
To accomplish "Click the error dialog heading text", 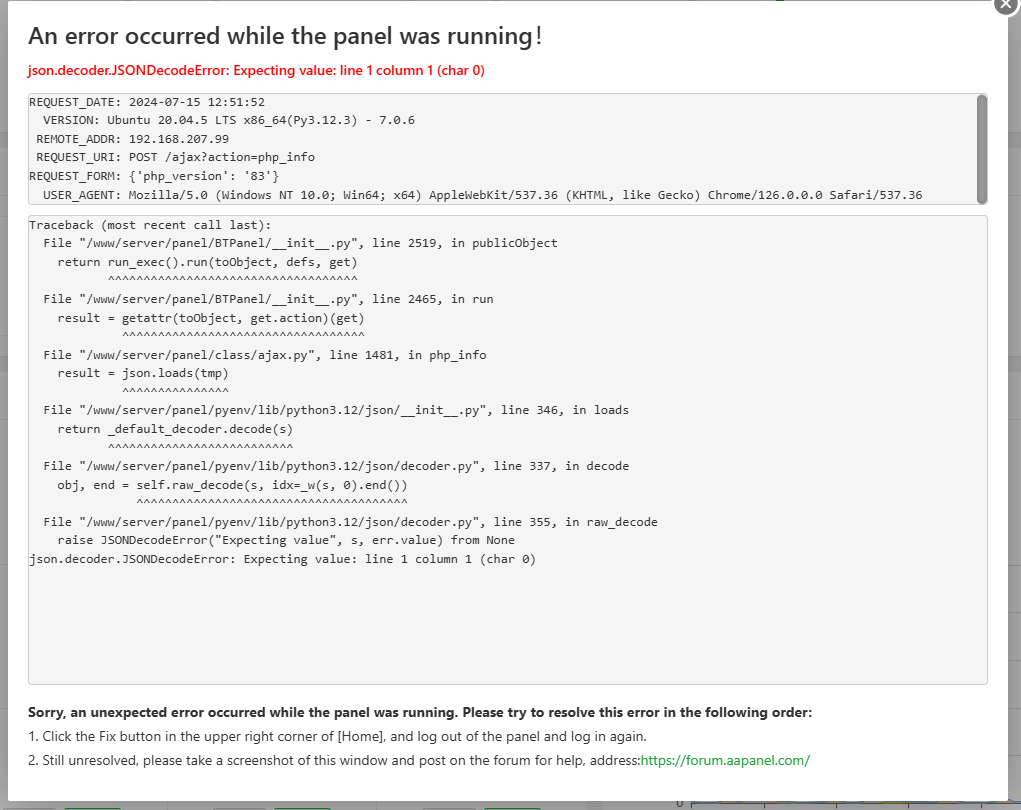I will point(285,36).
